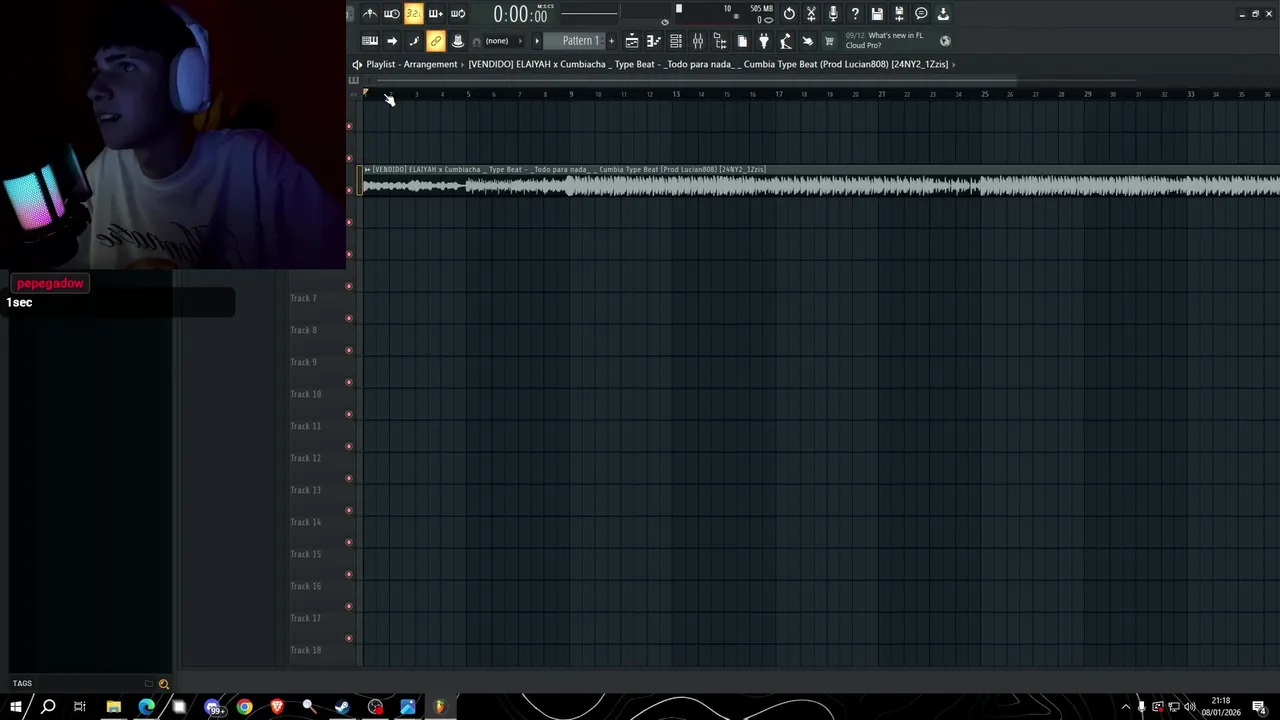Click bar 9 on the timeline ruler
1280x720 pixels.
[x=571, y=95]
